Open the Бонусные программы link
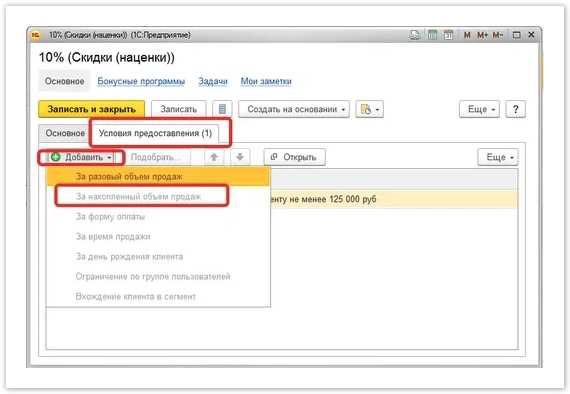570x394 pixels. (141, 81)
